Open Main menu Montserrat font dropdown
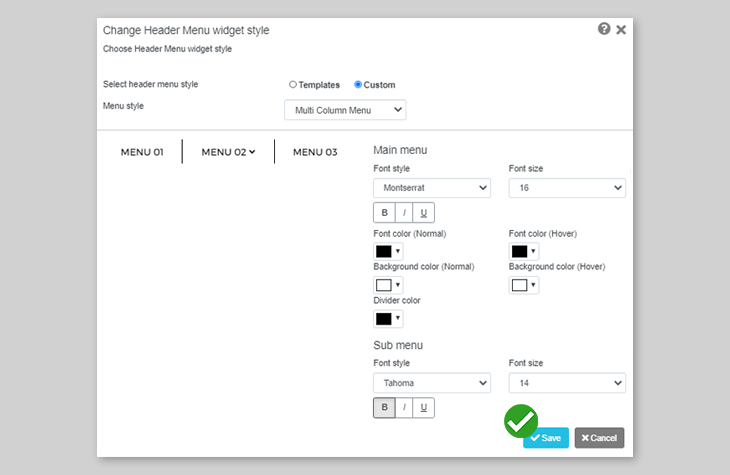 click(x=432, y=188)
